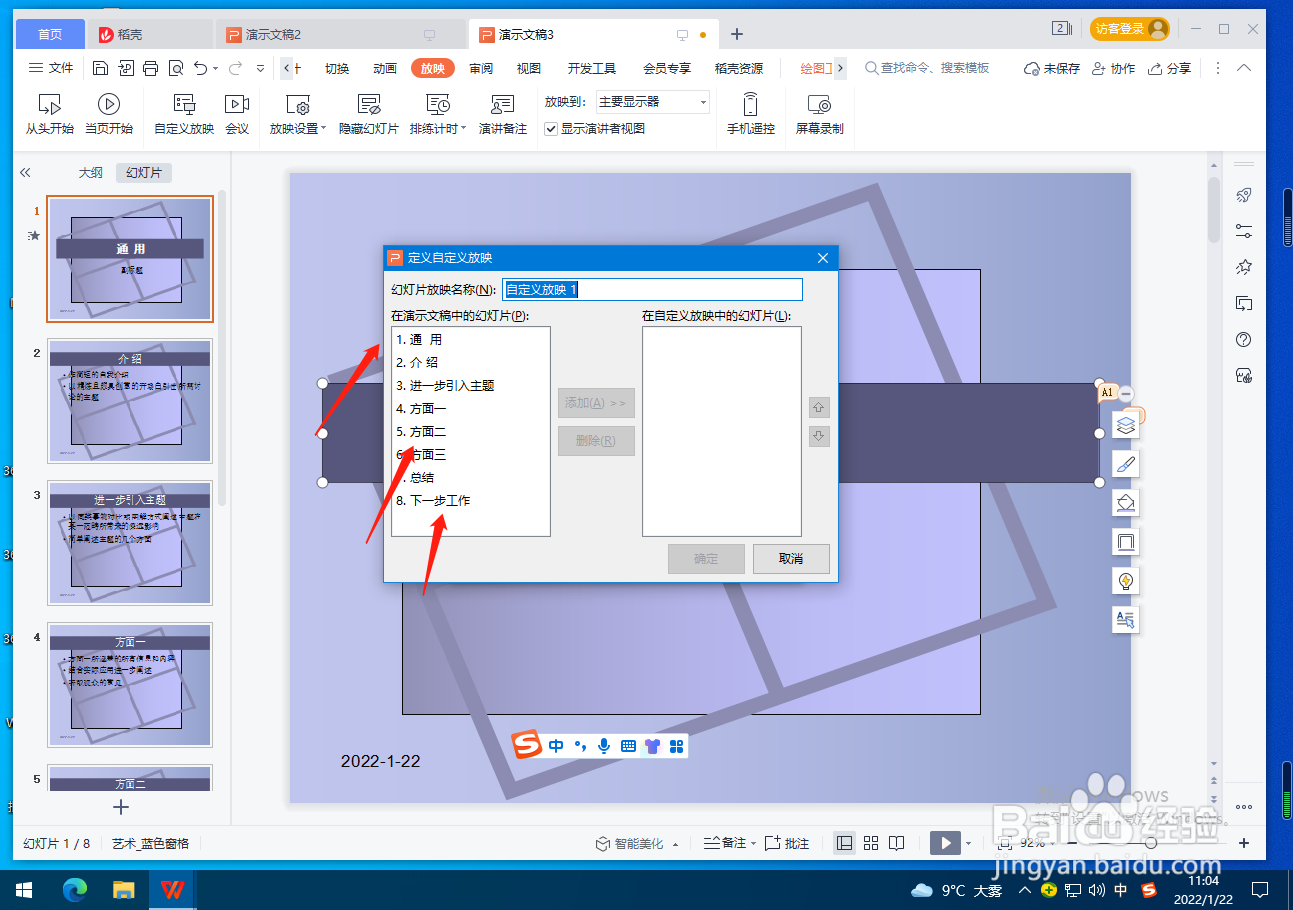Screen dimensions: 1293x910
Task: Expand the 排练计时 dropdown arrow
Action: [464, 128]
